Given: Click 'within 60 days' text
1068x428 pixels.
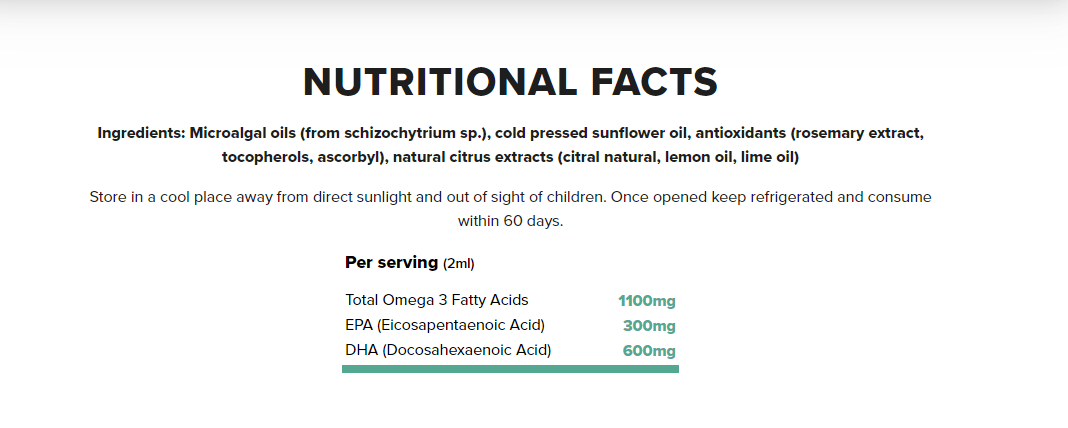Looking at the screenshot, I should pos(509,221).
